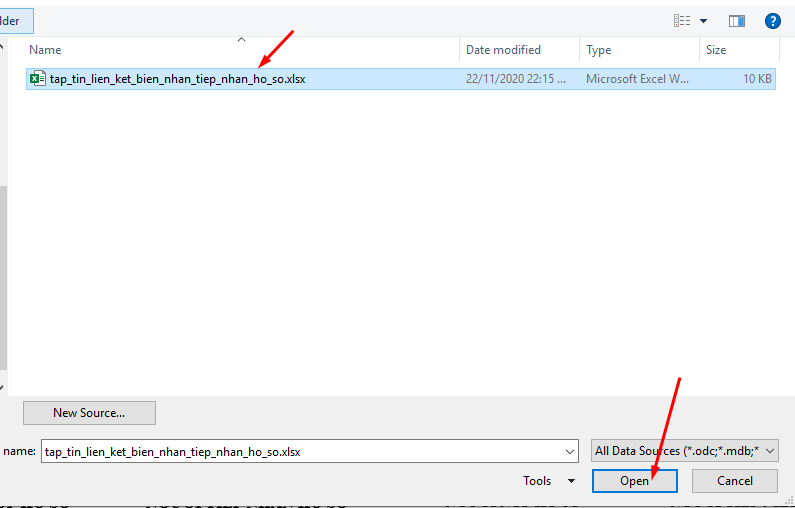The width and height of the screenshot is (795, 508).
Task: Sort files by Date modified column
Action: 503,50
